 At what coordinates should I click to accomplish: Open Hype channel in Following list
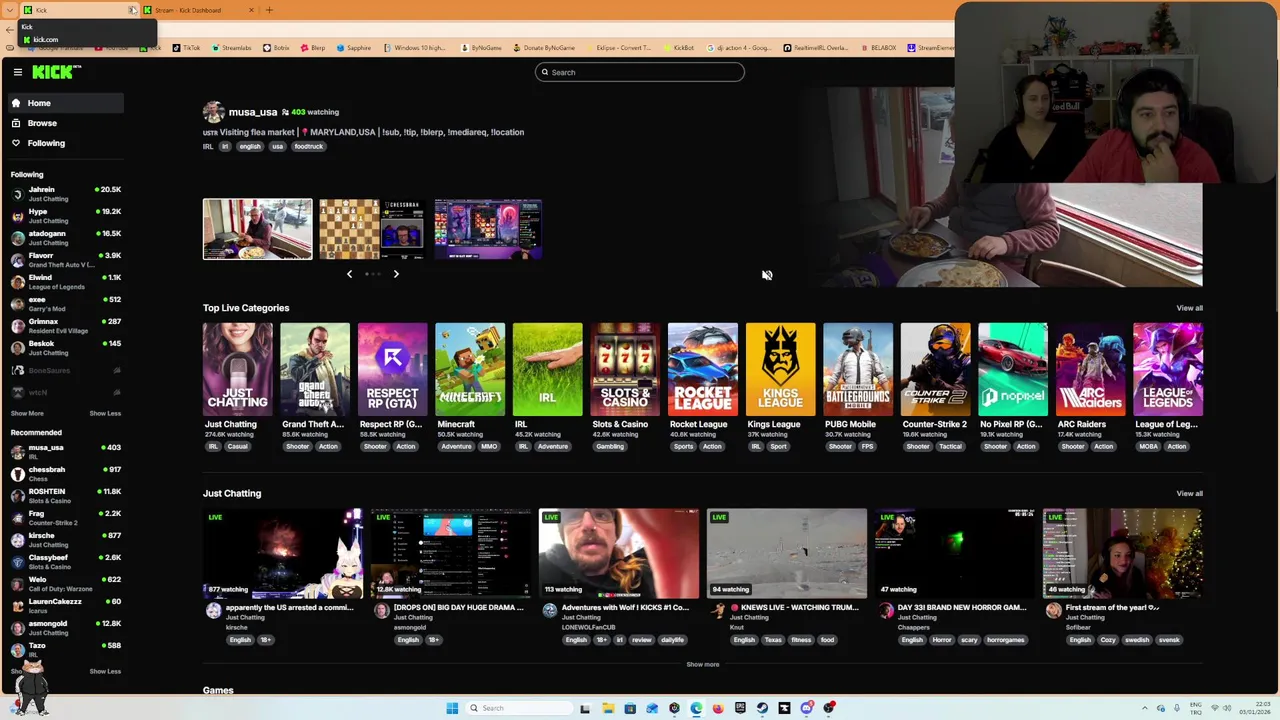(x=65, y=215)
